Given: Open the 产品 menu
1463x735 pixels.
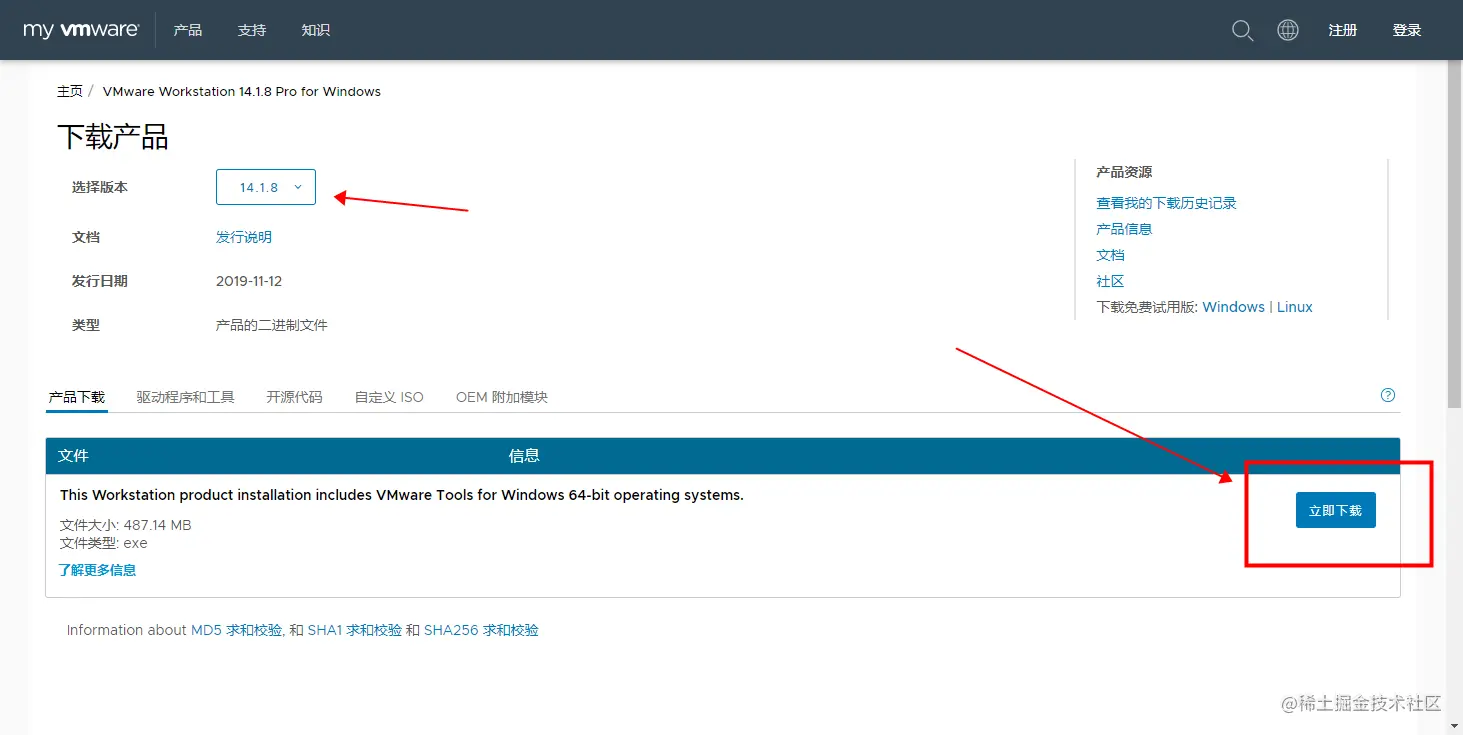Looking at the screenshot, I should tap(188, 30).
